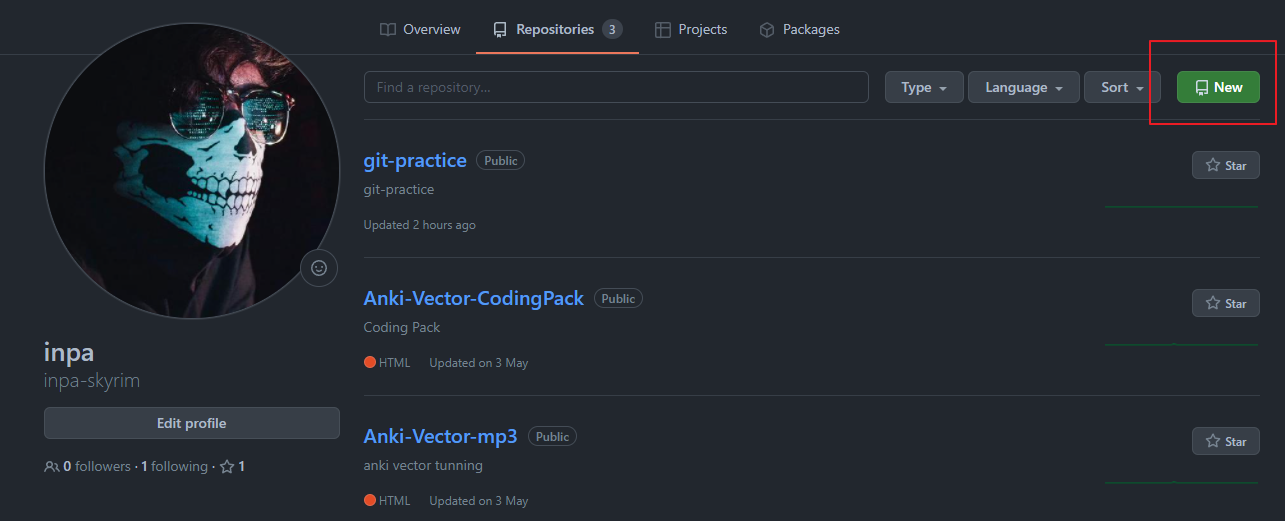Open the git-practice repository
Viewport: 1285px width, 521px height.
(415, 160)
